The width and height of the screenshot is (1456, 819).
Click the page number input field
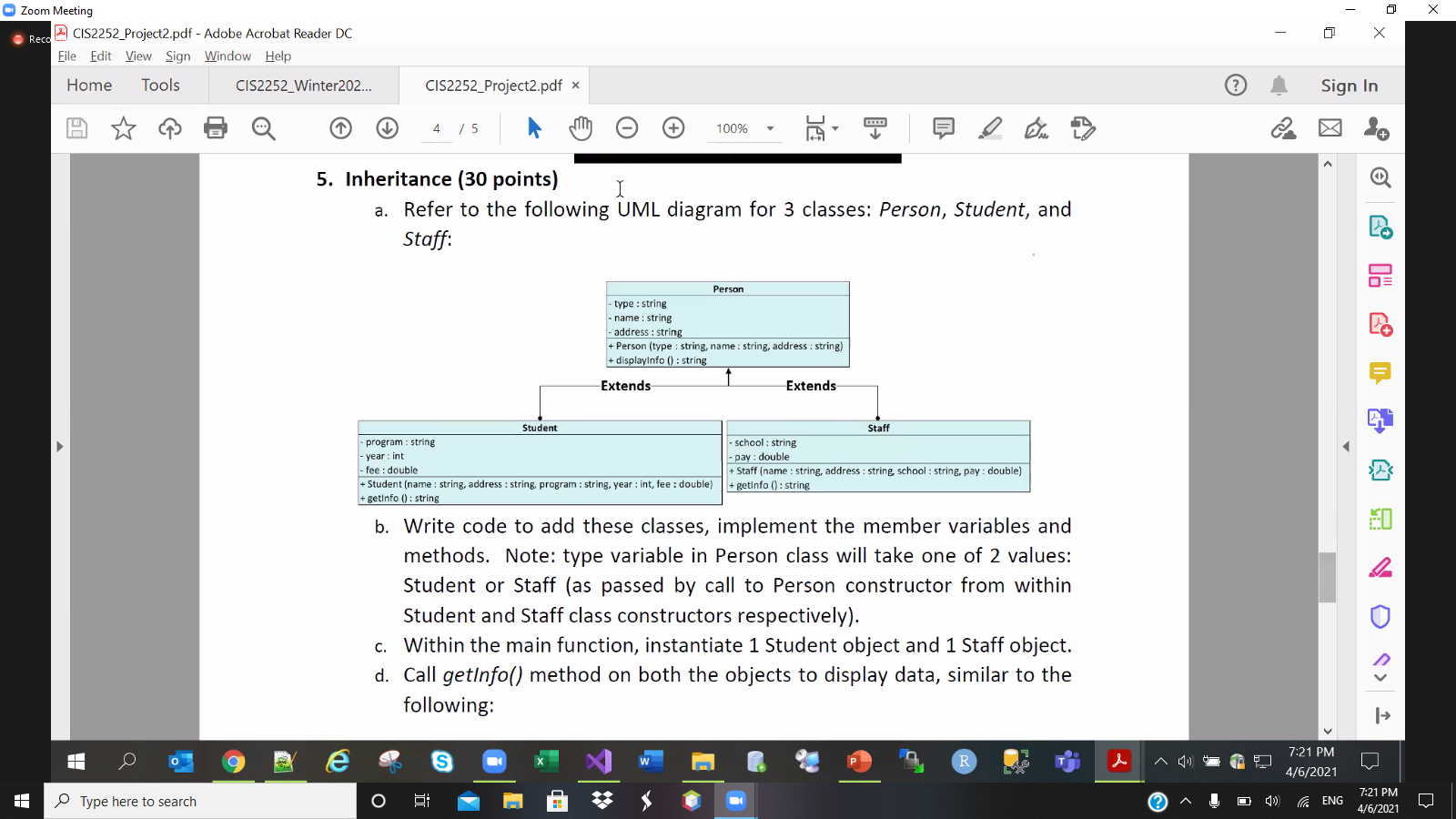[x=435, y=128]
